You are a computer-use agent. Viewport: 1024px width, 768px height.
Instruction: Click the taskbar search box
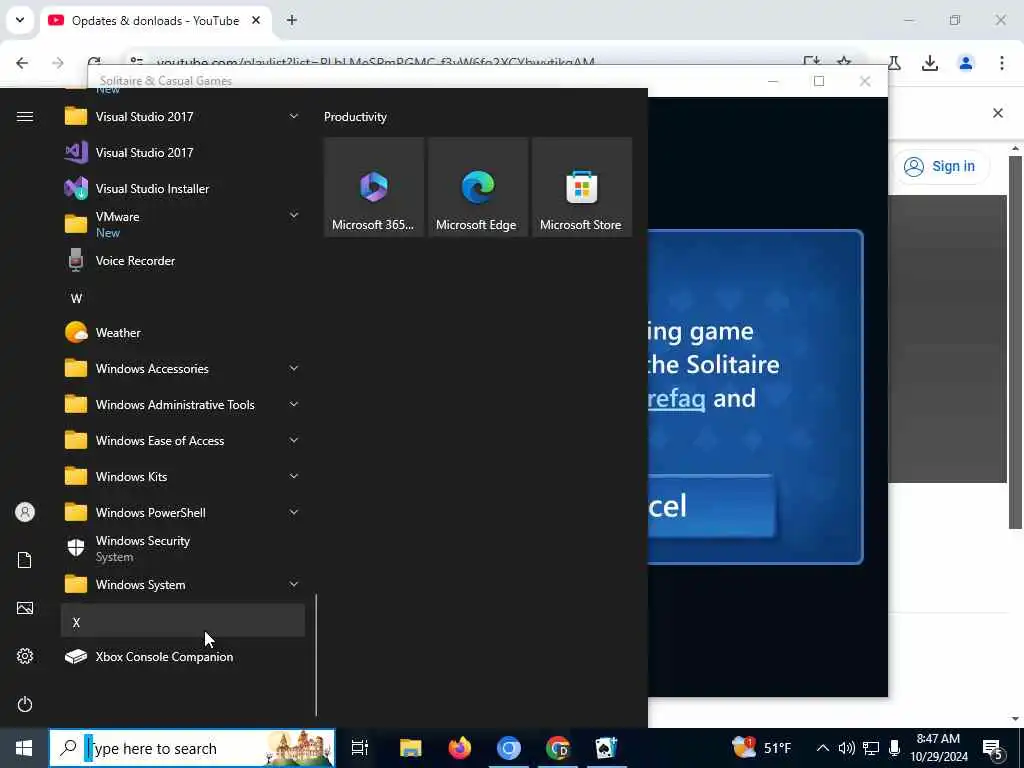pos(192,748)
